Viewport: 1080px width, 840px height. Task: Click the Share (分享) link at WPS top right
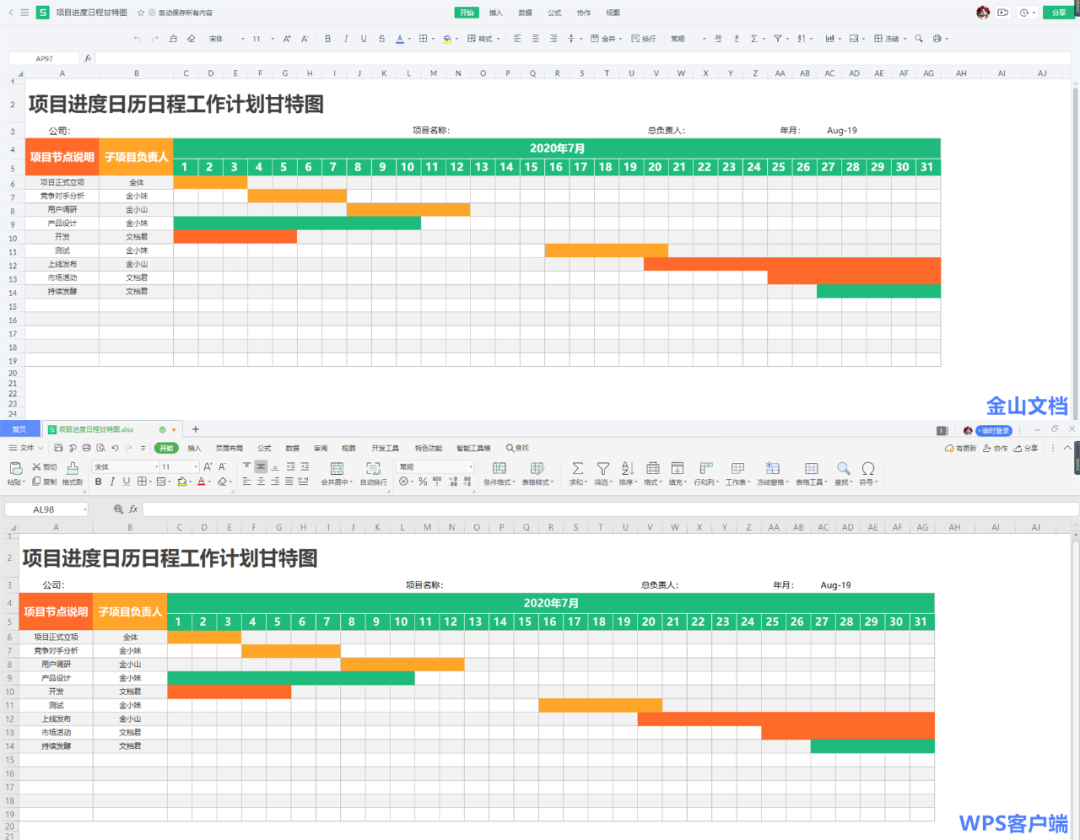point(1026,448)
